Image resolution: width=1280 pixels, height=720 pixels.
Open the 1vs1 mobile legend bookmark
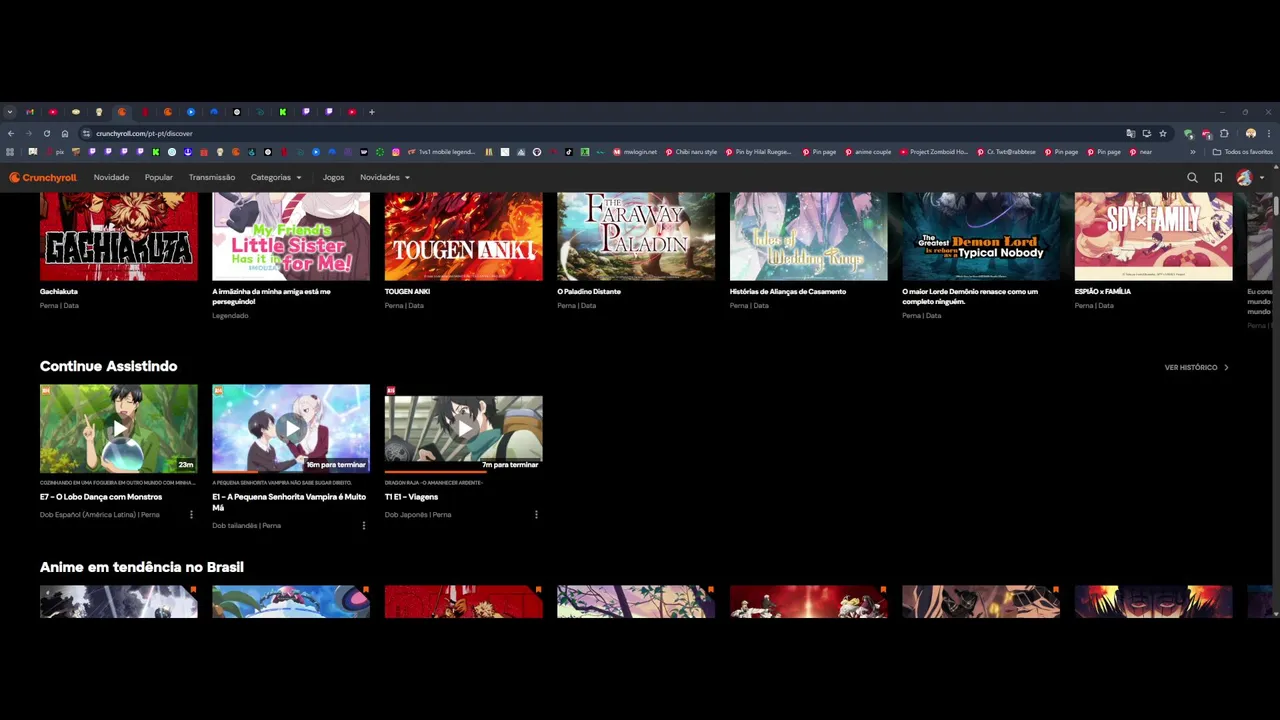click(x=441, y=152)
